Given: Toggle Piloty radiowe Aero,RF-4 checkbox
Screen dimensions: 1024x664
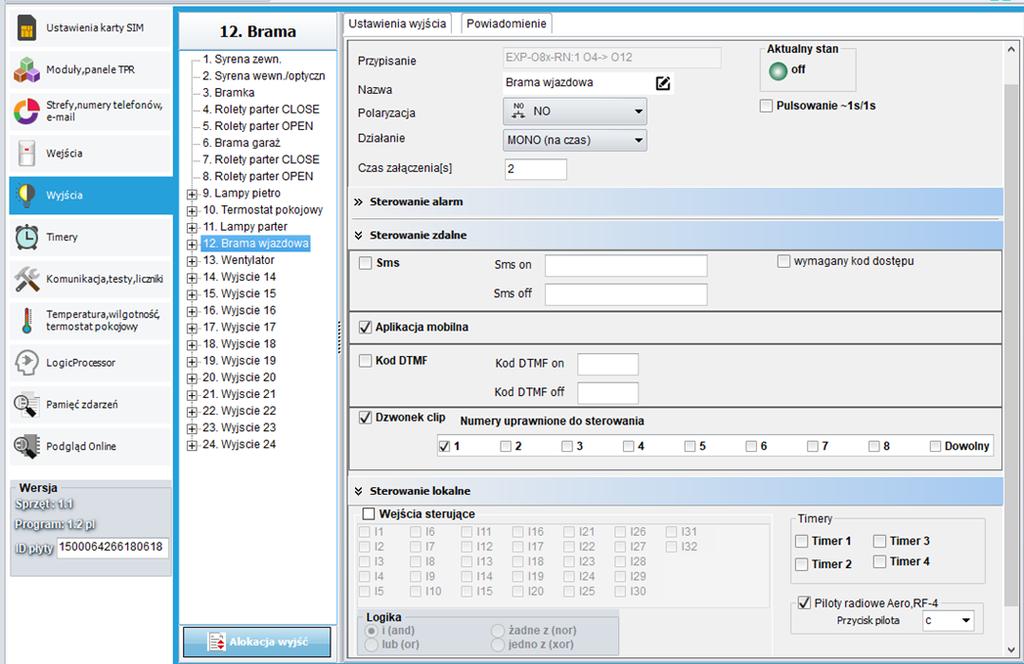Looking at the screenshot, I should (804, 603).
